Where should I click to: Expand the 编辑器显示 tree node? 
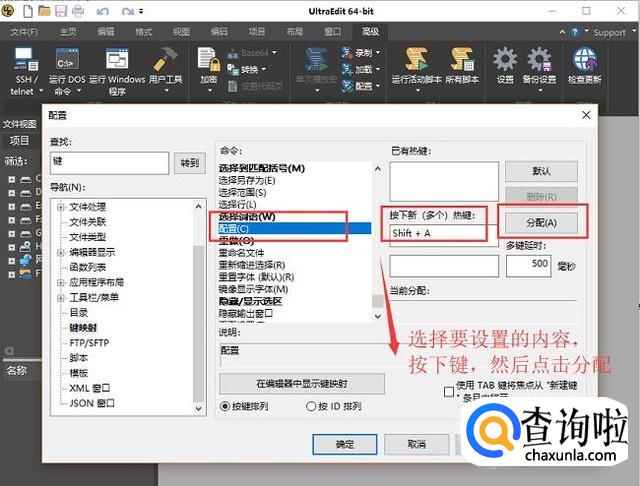coord(61,252)
